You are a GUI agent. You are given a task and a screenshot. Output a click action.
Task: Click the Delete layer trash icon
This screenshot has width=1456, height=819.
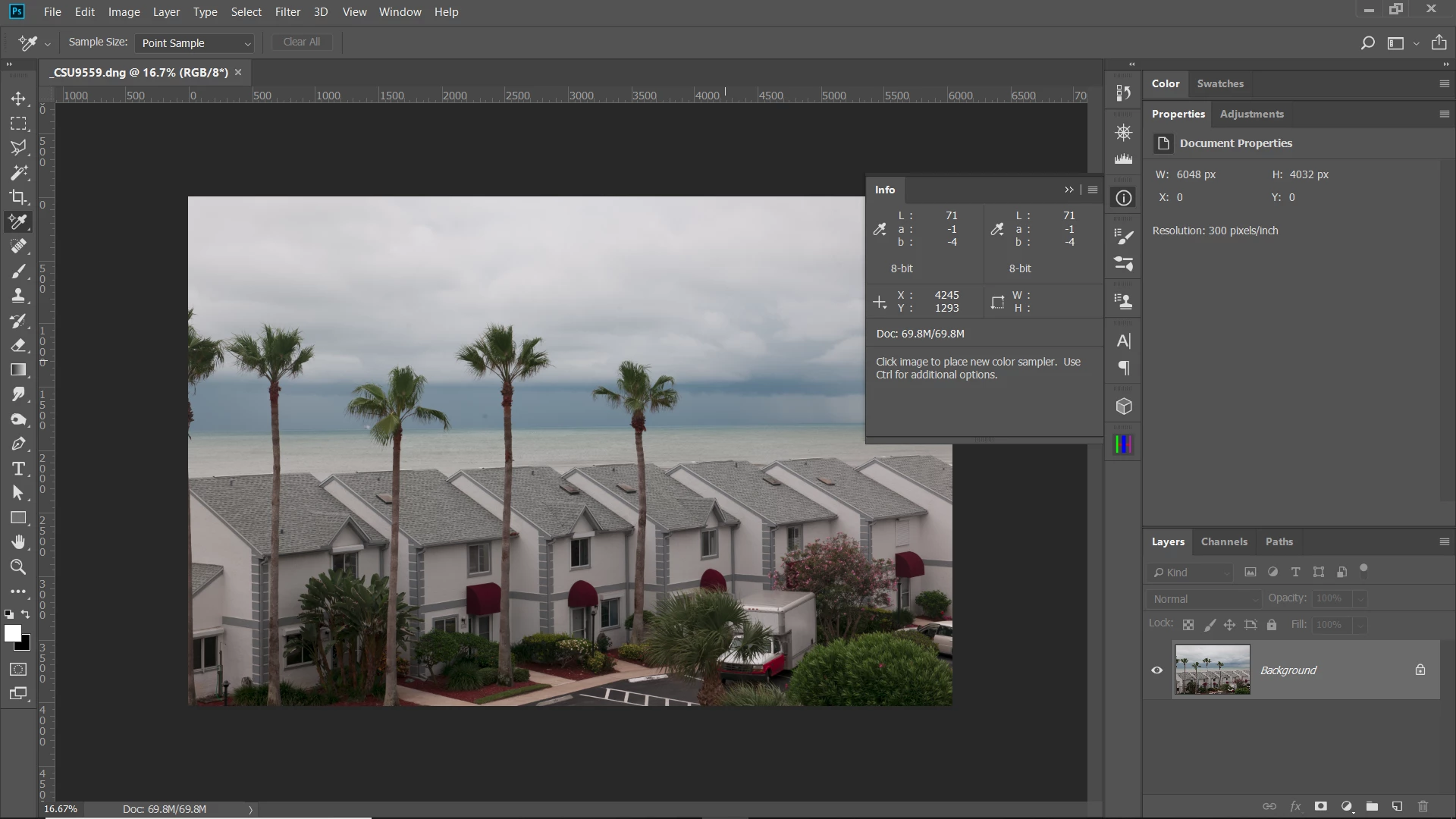point(1423,806)
